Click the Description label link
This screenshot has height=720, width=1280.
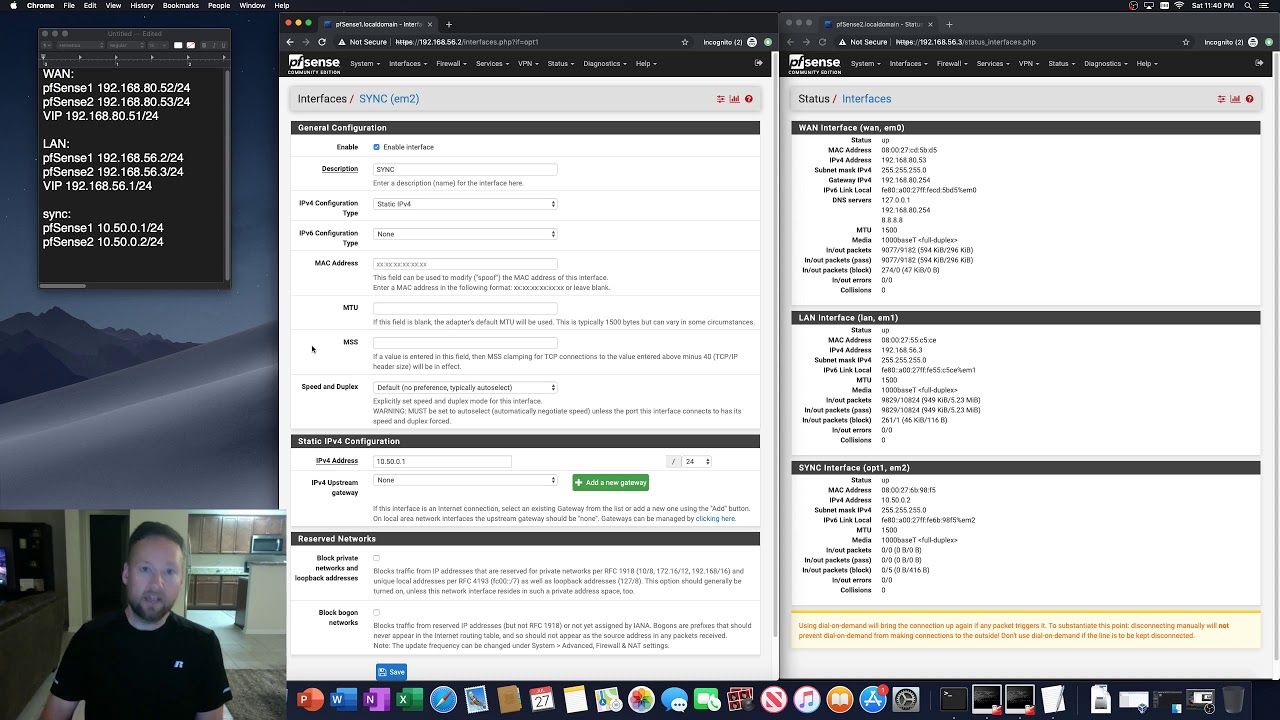[x=340, y=169]
